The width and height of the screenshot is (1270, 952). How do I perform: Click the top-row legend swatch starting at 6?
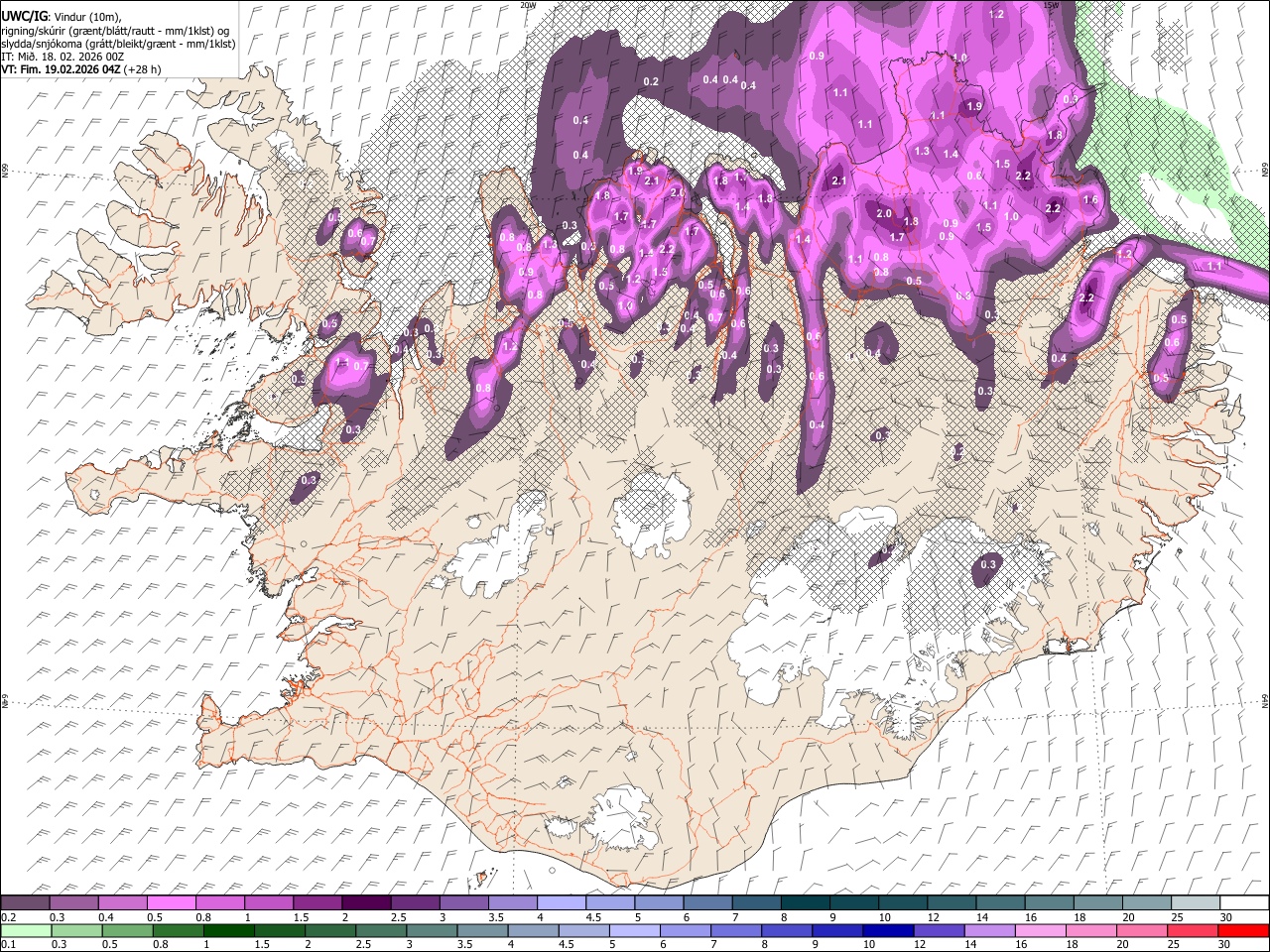point(707,903)
